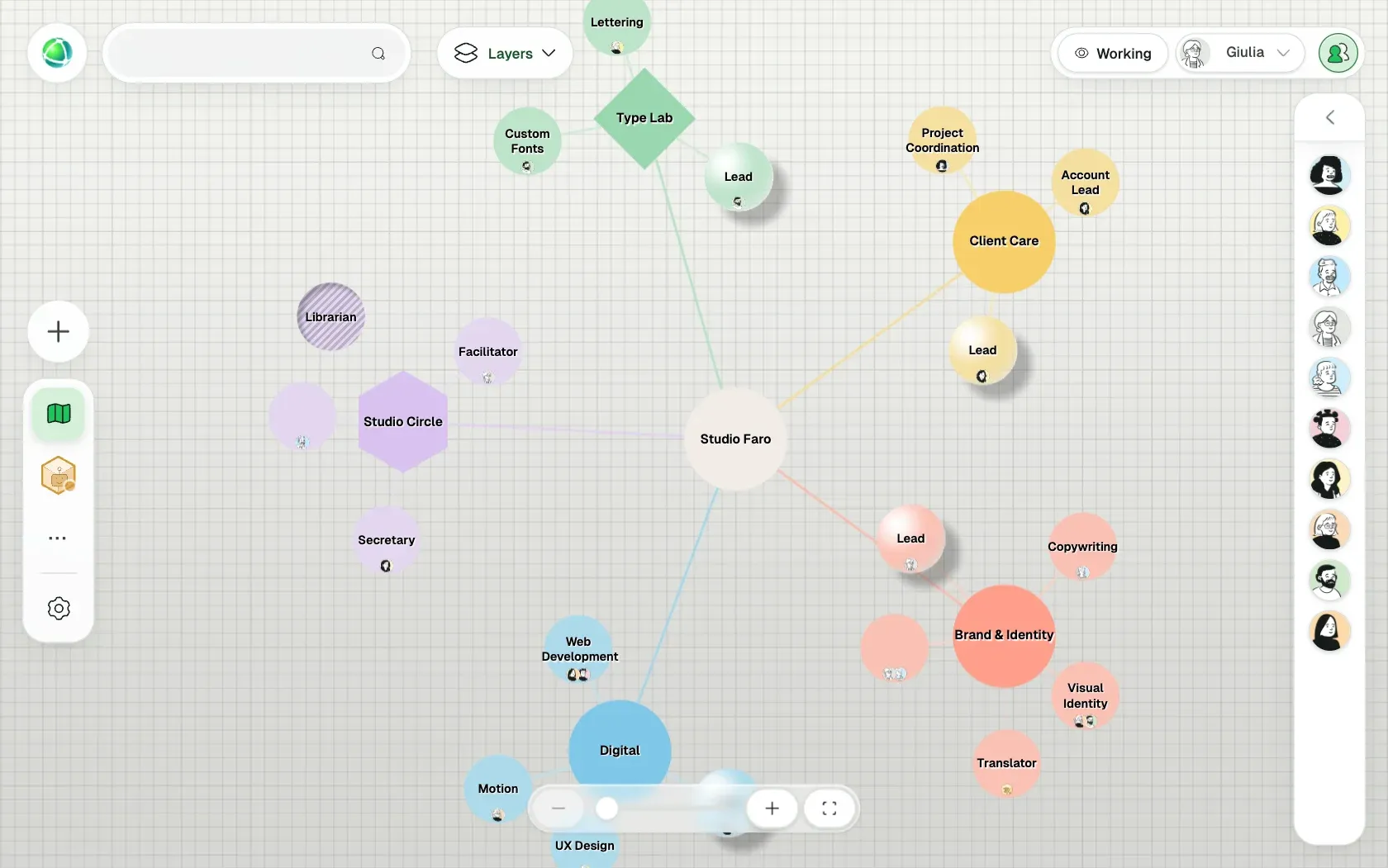
Task: Click the unlabeled pink circle beside Brand & Identity
Action: coord(895,648)
